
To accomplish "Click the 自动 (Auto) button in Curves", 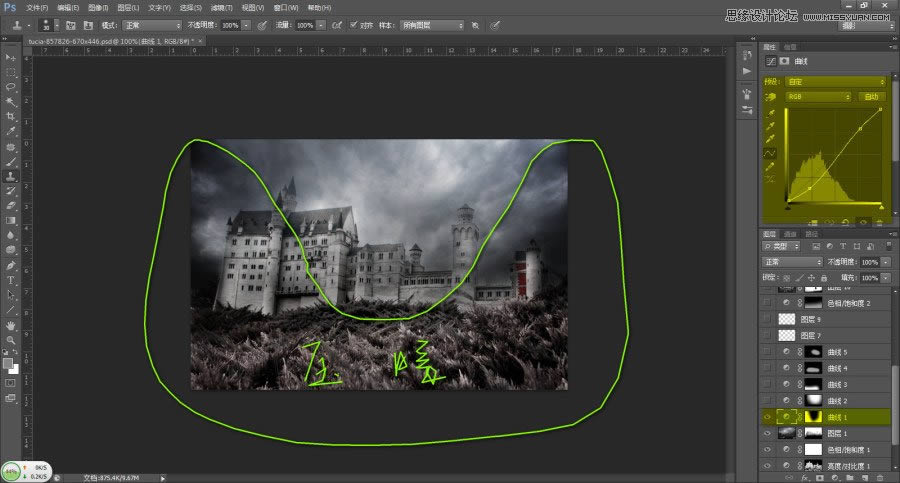I will click(x=872, y=97).
